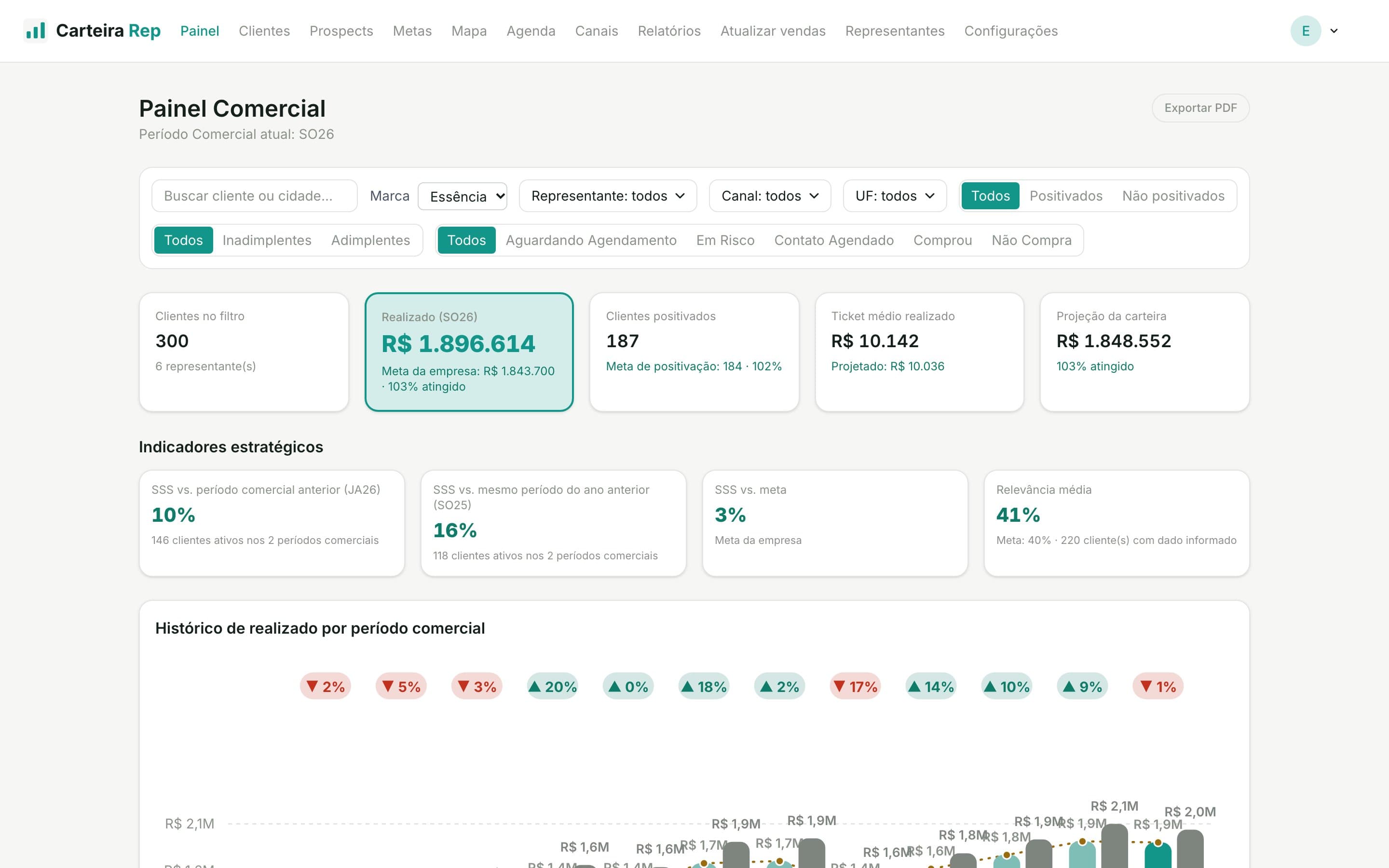Viewport: 1389px width, 868px height.
Task: Click the ▼ 3% variation badge
Action: click(477, 686)
